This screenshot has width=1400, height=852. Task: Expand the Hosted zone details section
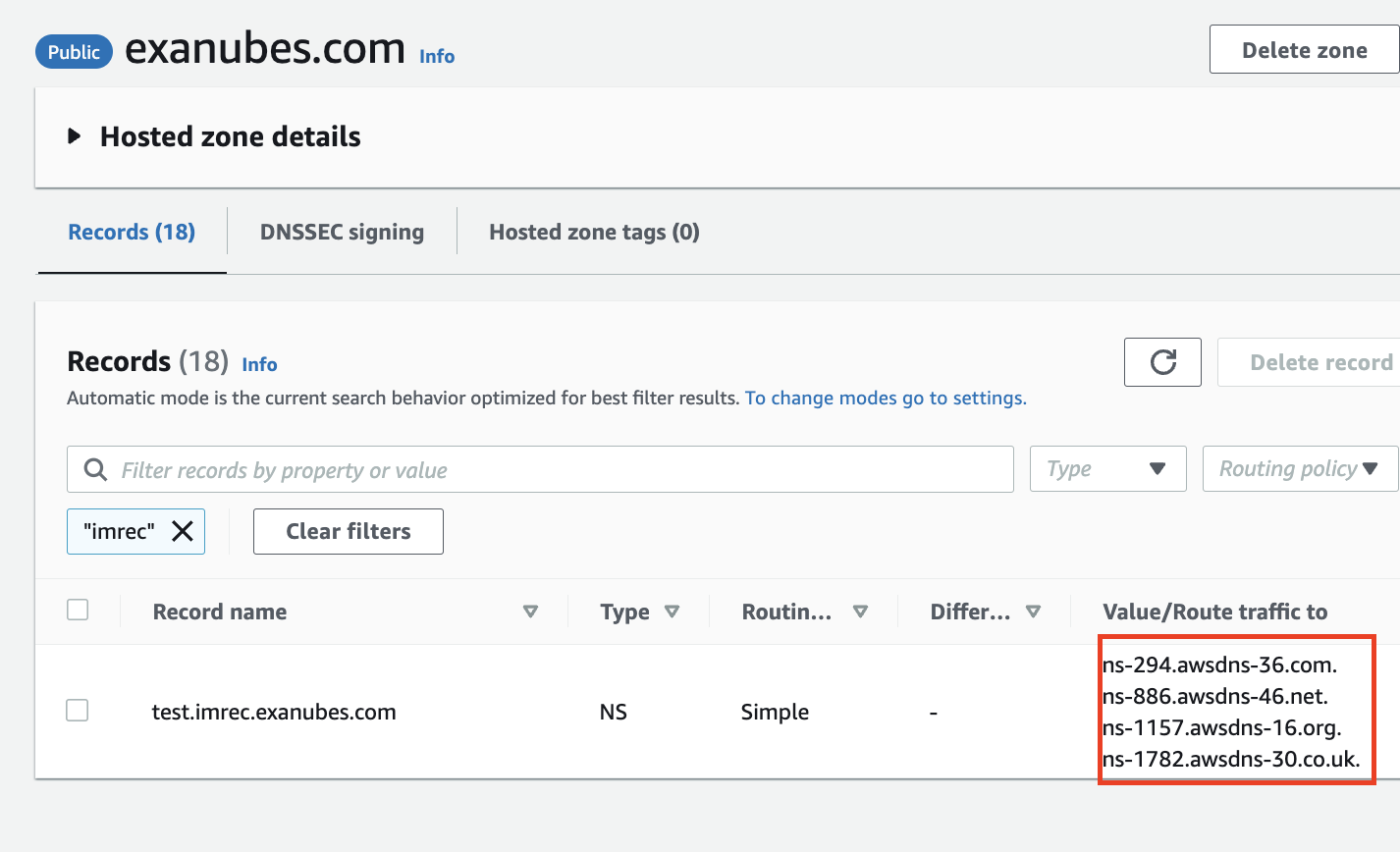[75, 136]
